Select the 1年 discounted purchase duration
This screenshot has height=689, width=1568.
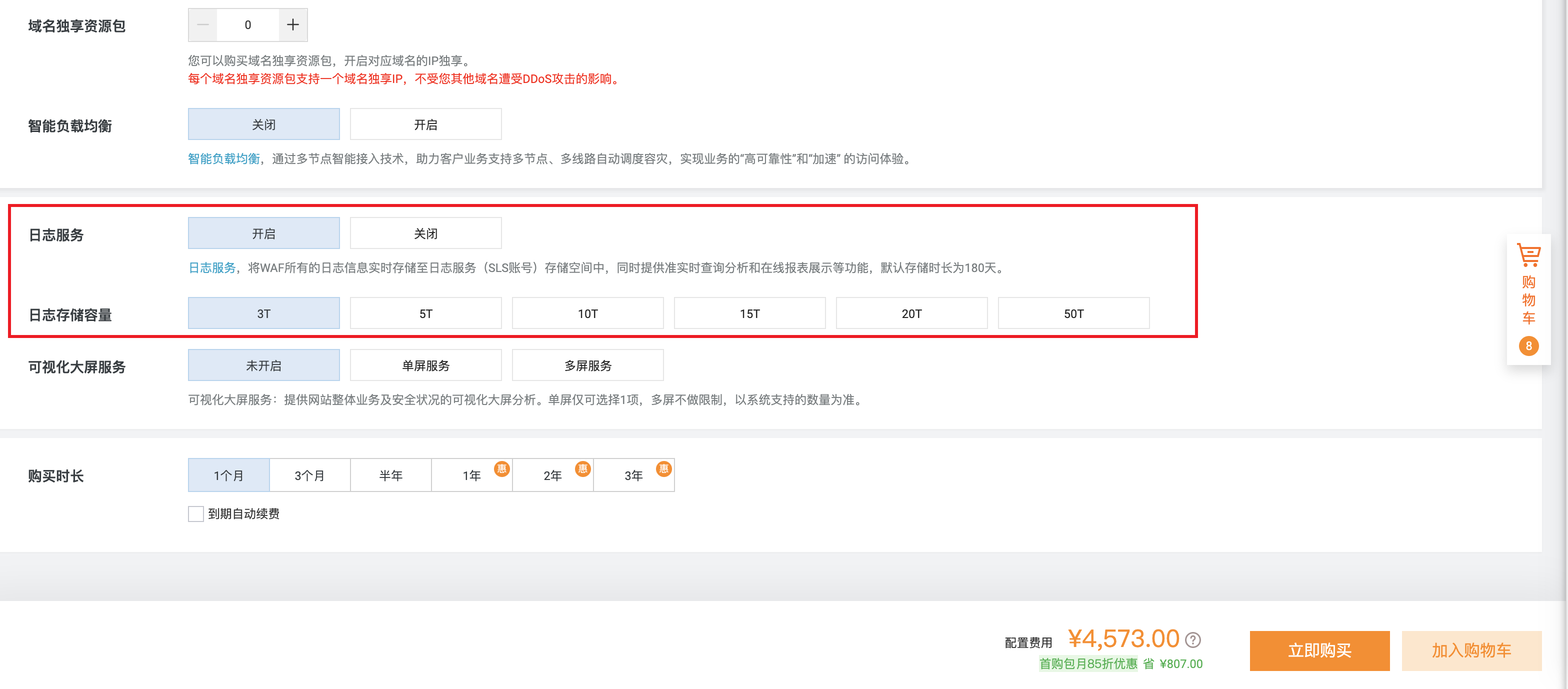pos(471,475)
